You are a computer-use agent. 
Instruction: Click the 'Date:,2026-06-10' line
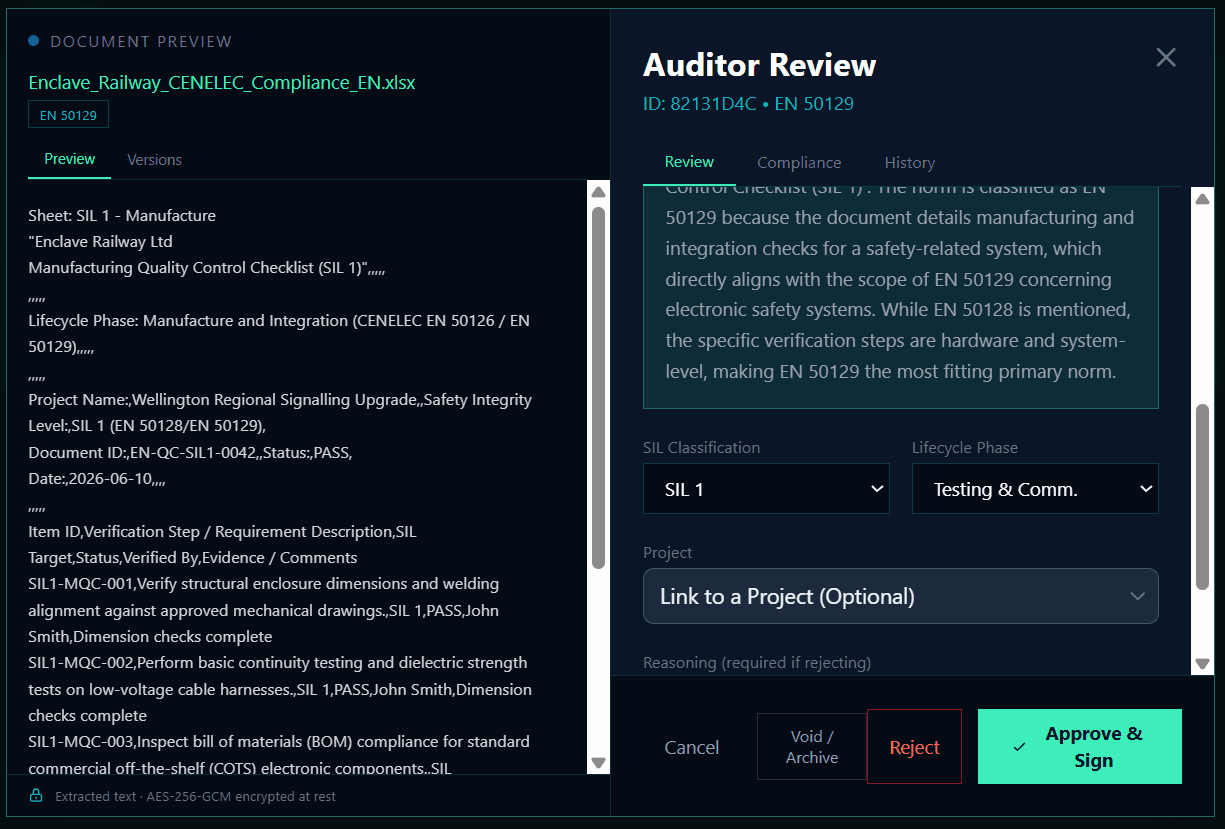tap(97, 478)
